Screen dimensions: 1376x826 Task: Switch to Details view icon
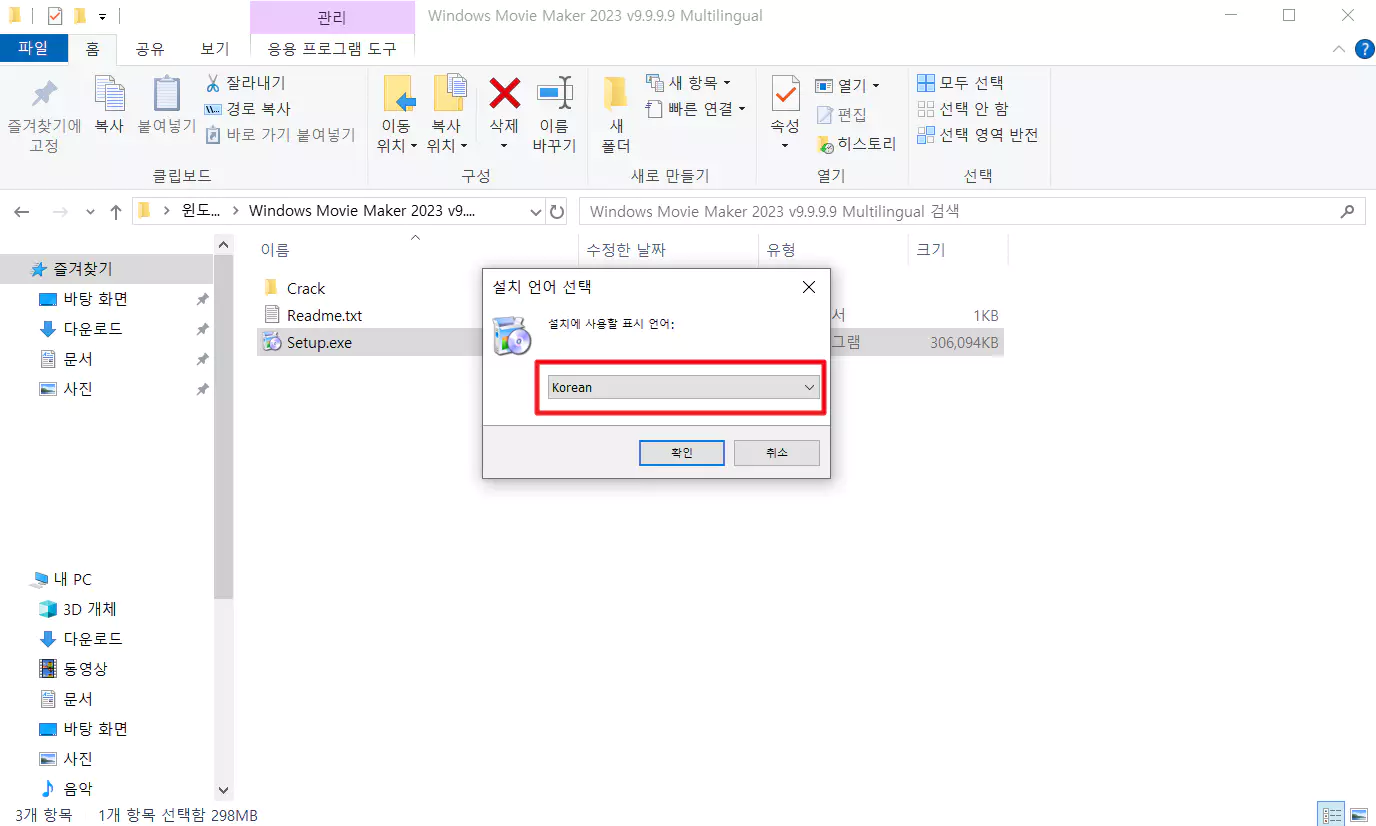point(1331,814)
